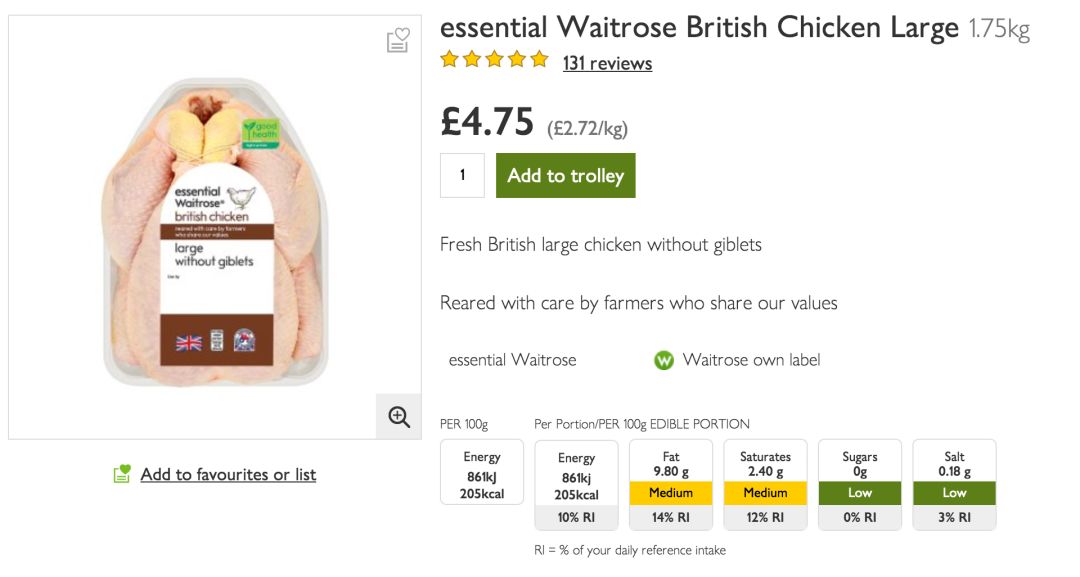Screen dimensions: 1080x577
Task: Click the Sugars 0g Low tile
Action: point(860,484)
